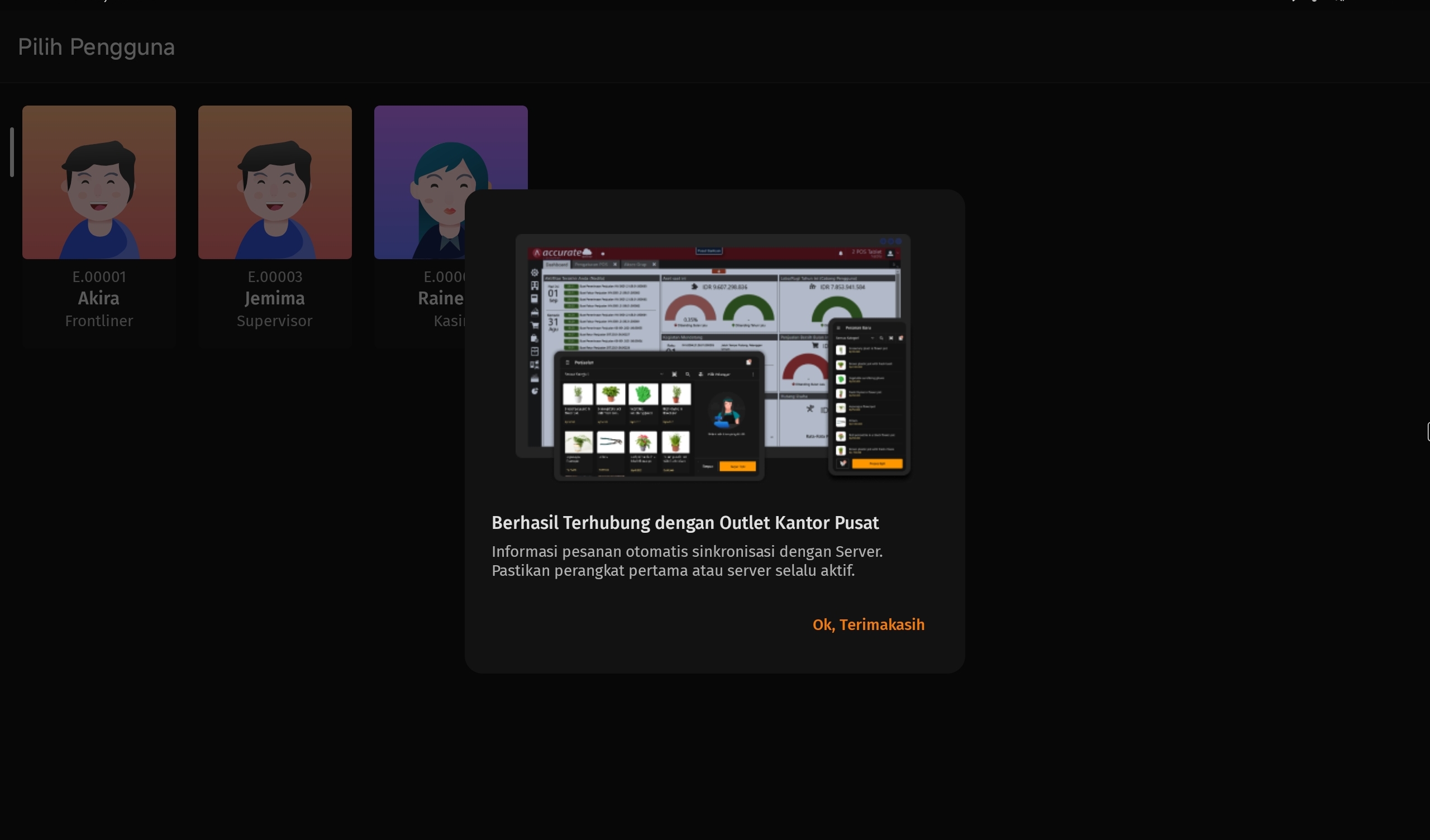The width and height of the screenshot is (1430, 840).
Task: Click the bell notification icon in illustration
Action: (x=841, y=253)
